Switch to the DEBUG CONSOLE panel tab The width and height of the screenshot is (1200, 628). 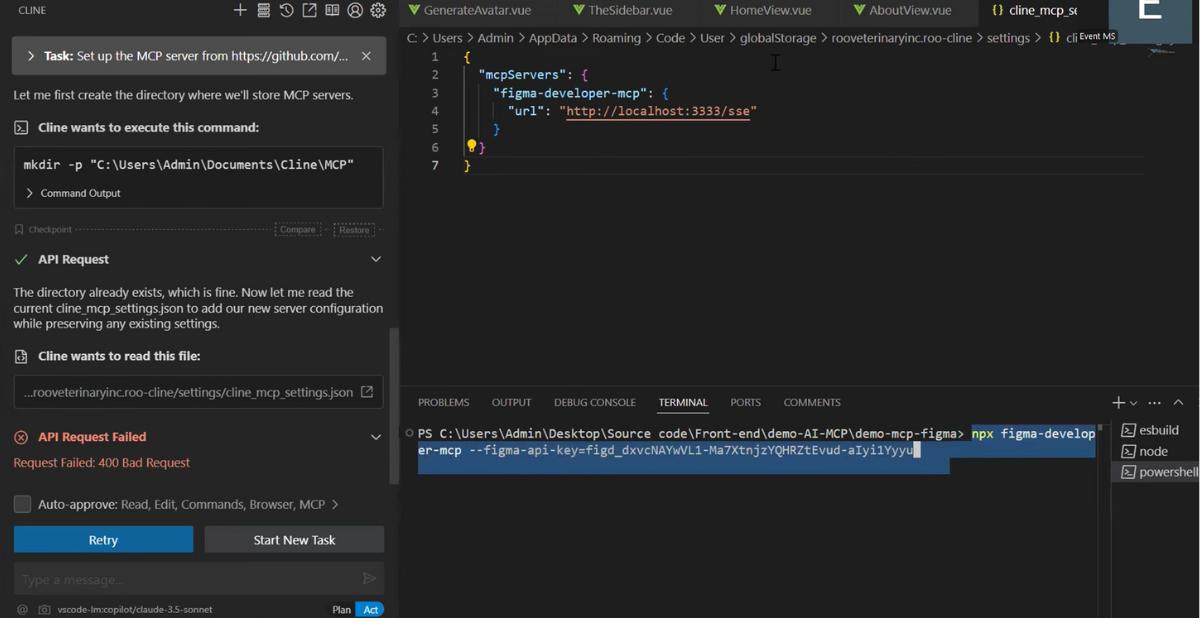pos(595,402)
